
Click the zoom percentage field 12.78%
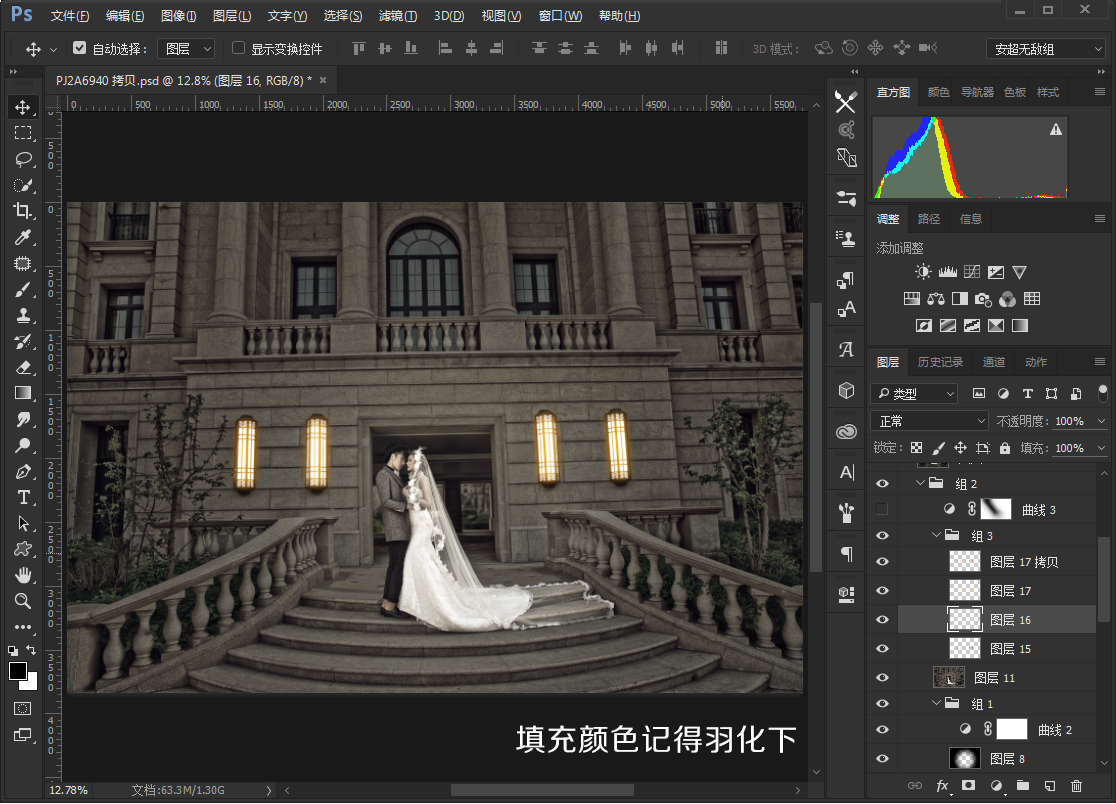point(68,790)
